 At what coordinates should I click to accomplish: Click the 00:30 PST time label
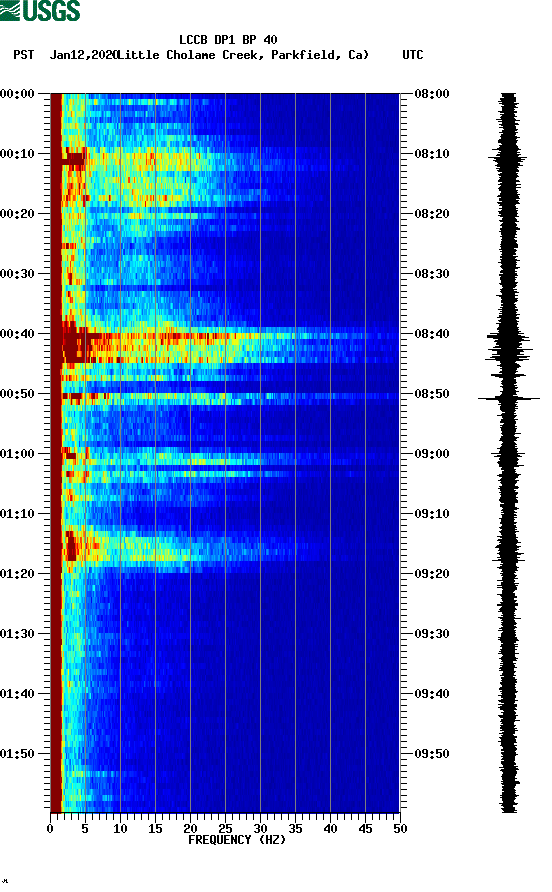pyautogui.click(x=18, y=274)
